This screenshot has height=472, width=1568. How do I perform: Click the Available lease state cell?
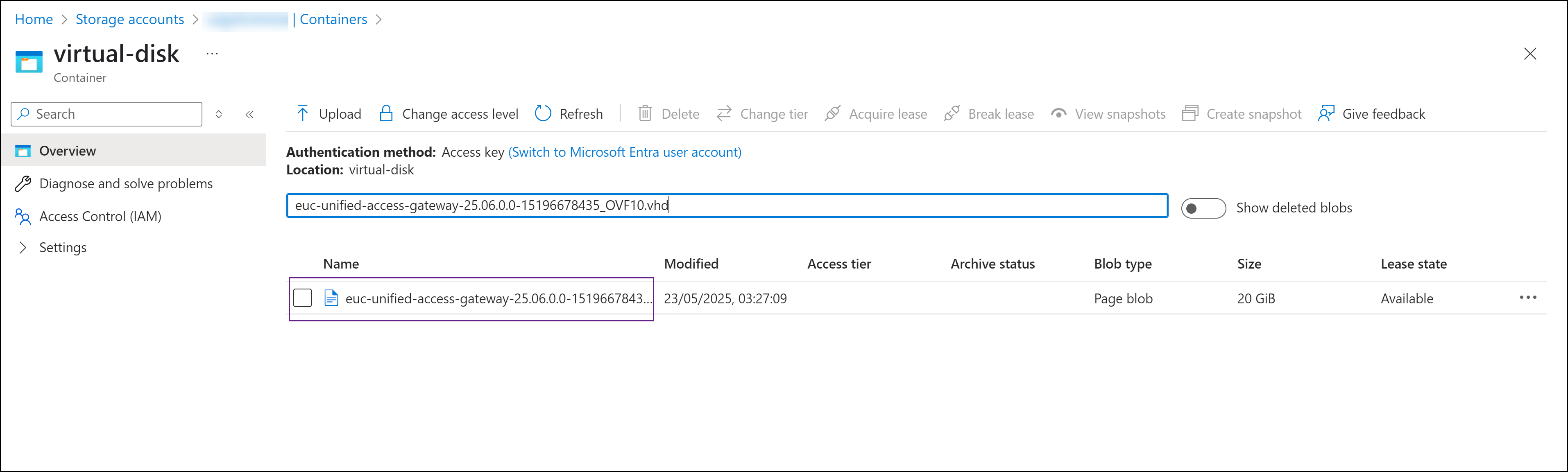coord(1407,299)
